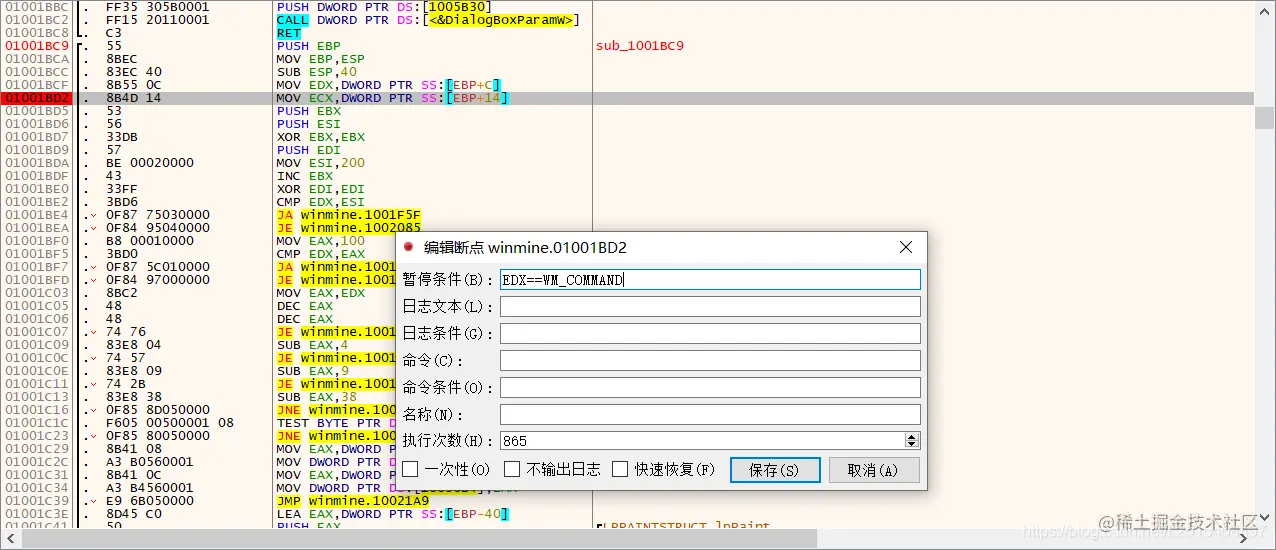Select the MOV ESI,200 instruction
The height and width of the screenshot is (550, 1276).
coord(321,163)
